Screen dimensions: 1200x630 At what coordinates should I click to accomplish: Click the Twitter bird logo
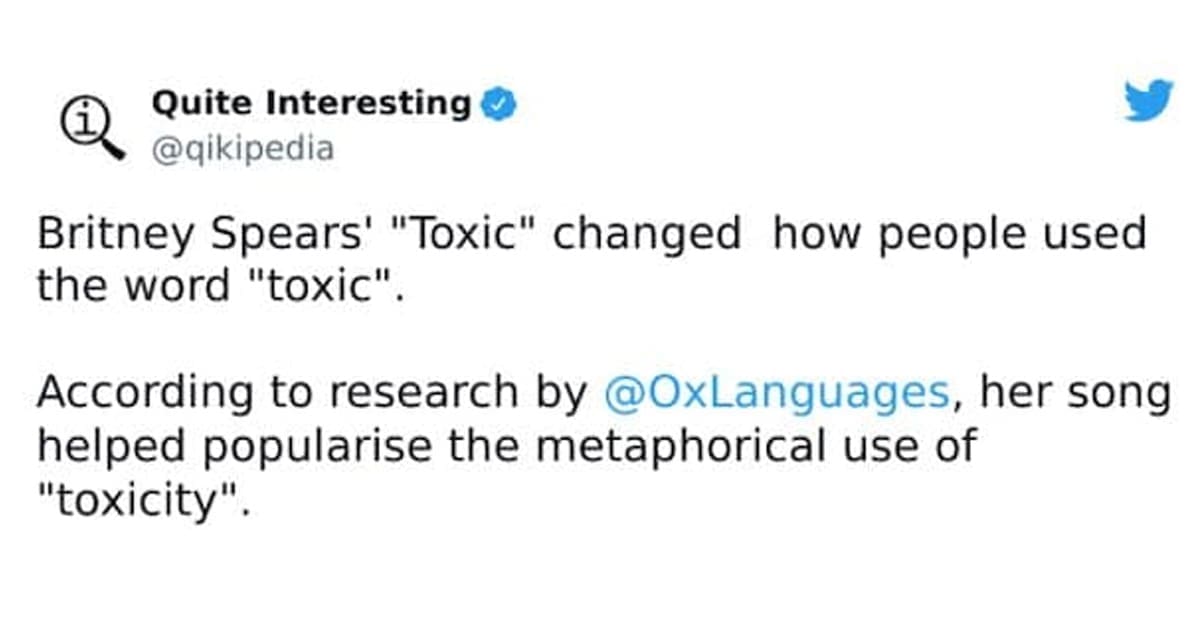[x=1148, y=101]
